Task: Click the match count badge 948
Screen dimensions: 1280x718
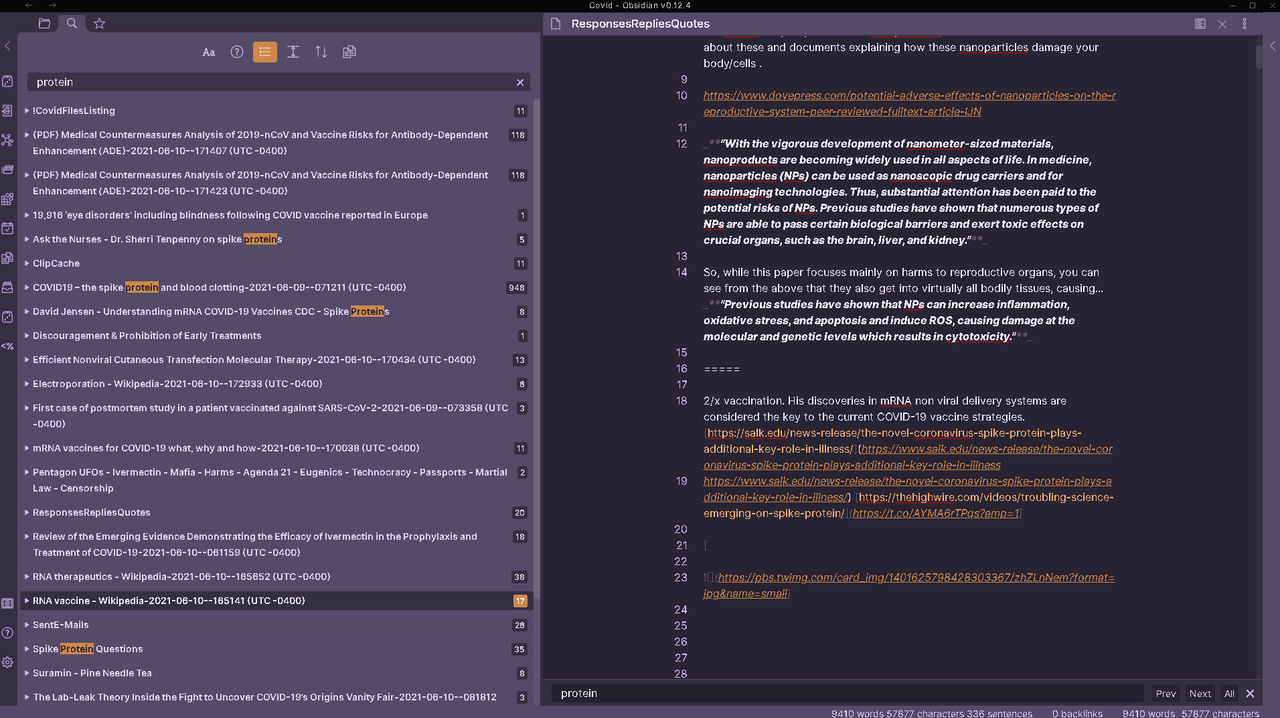Action: coord(517,288)
